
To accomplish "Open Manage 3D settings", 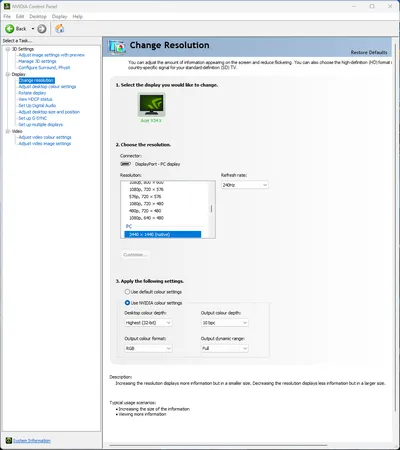I will tap(37, 61).
